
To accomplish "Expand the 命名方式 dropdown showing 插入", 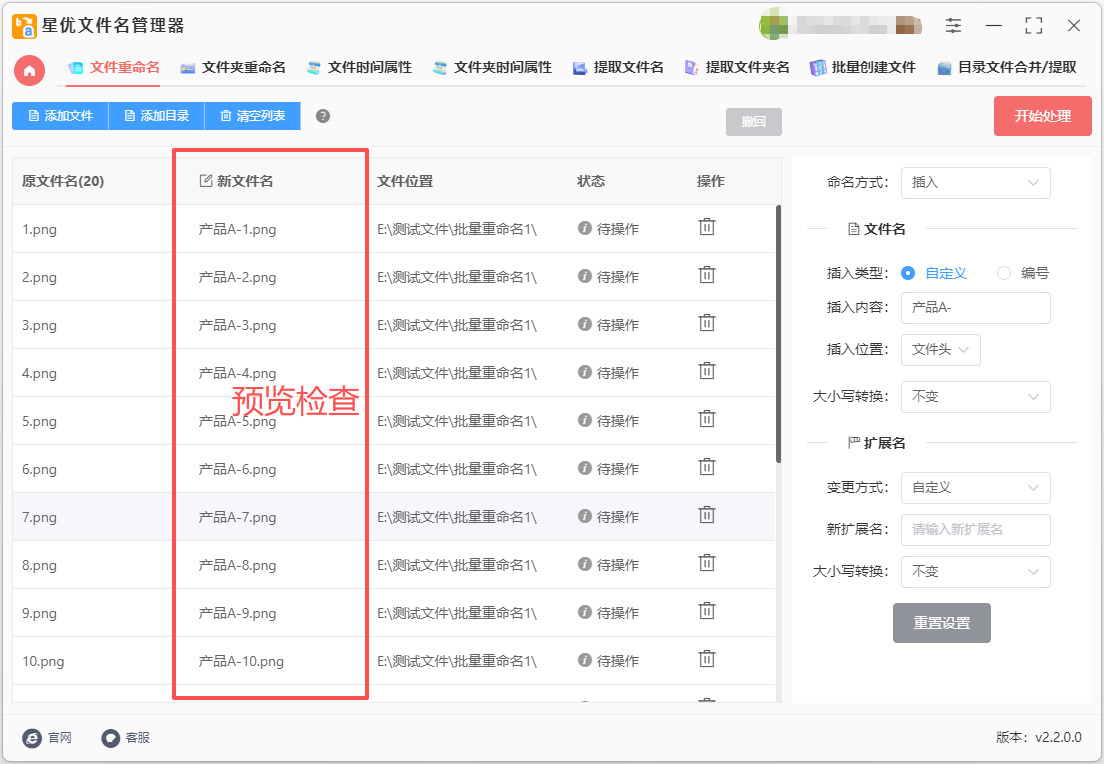I will point(975,183).
